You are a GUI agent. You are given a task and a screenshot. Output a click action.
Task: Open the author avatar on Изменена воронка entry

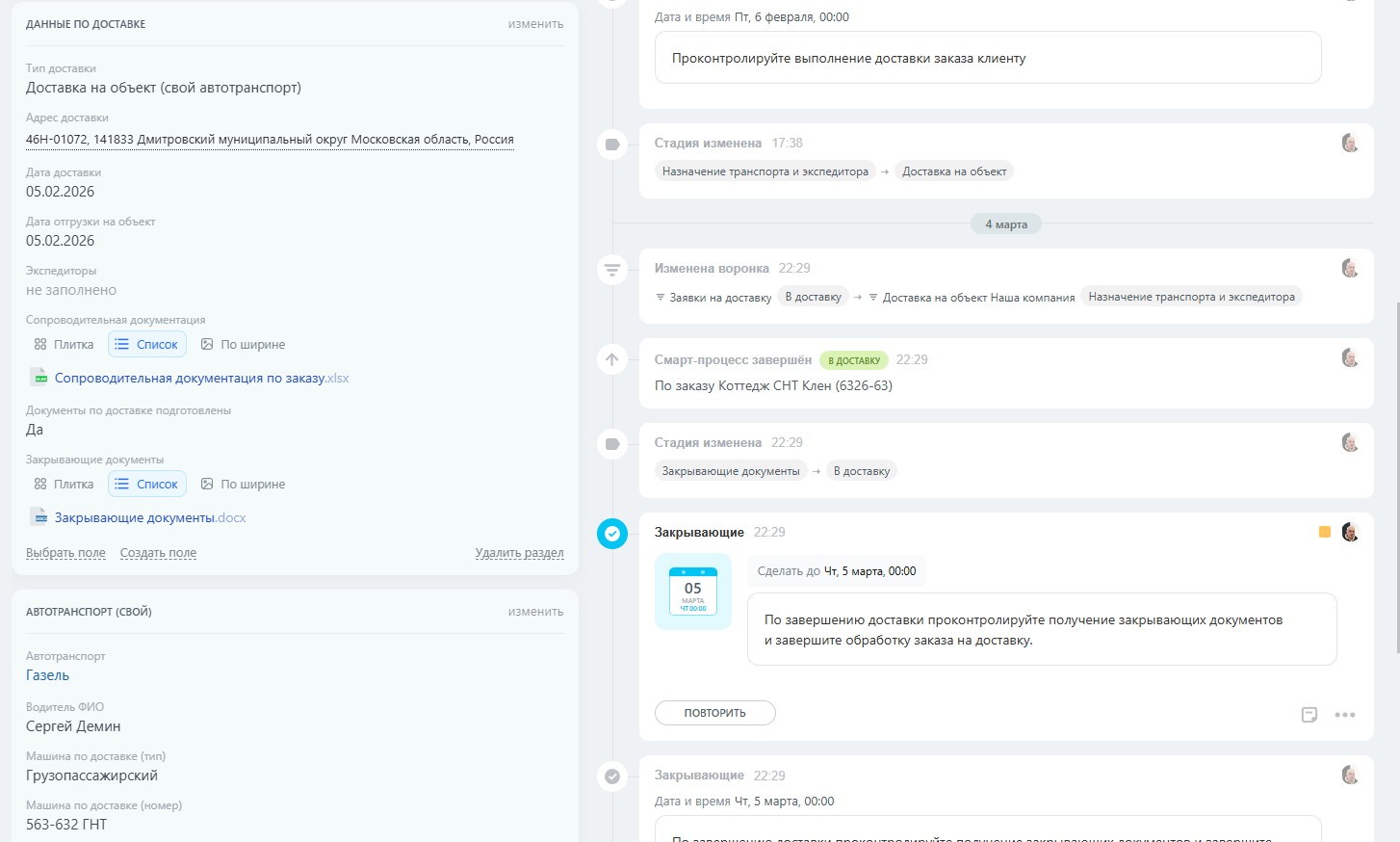click(x=1350, y=269)
